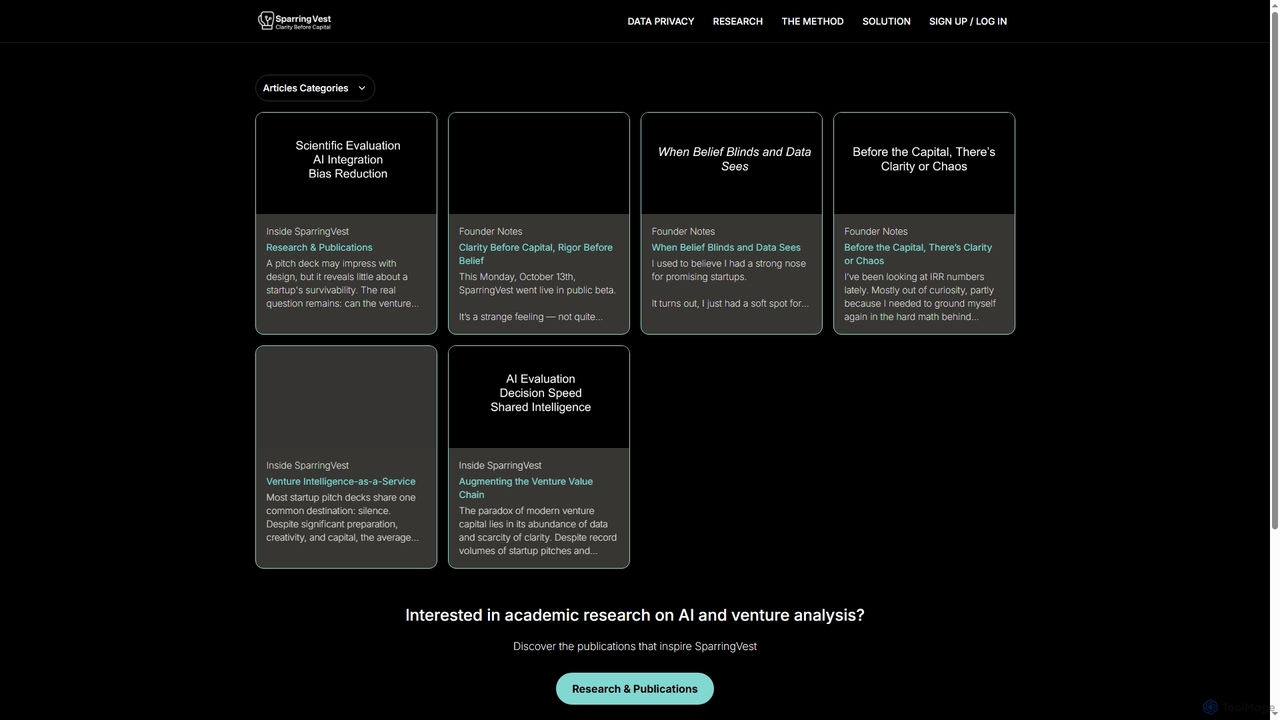This screenshot has height=720, width=1280.
Task: Open 'Clarity Before Capital, Rigor Before Belief' article
Action: (536, 254)
